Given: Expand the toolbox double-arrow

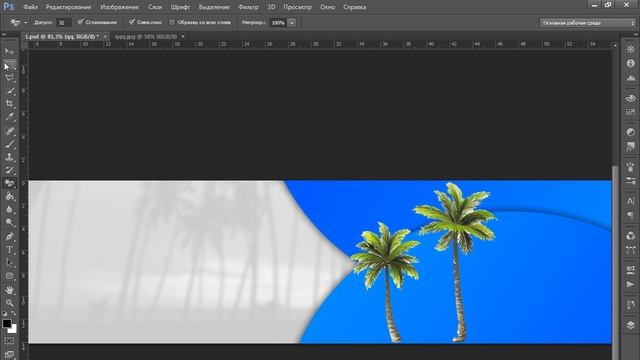Looking at the screenshot, I should [x=4, y=35].
